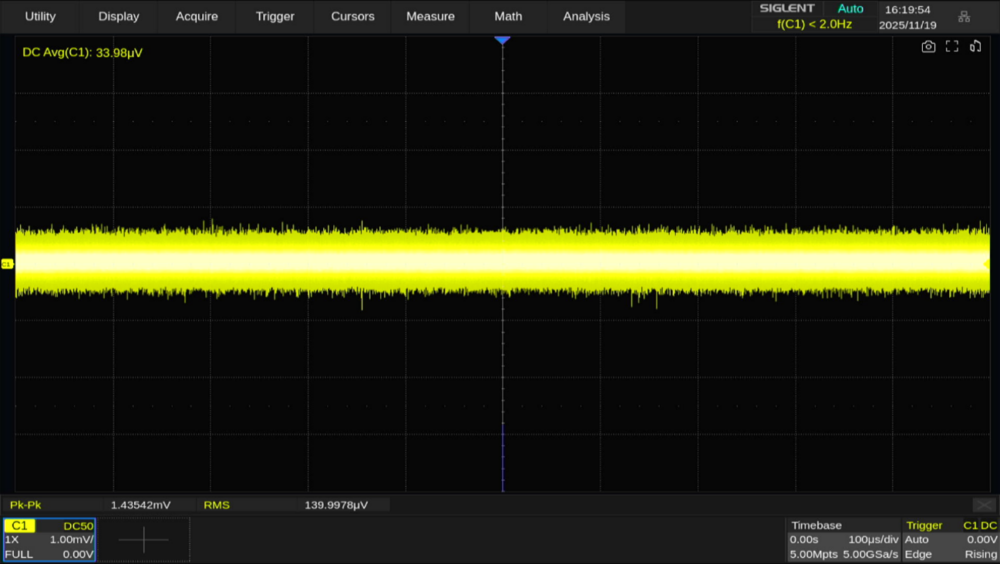The image size is (1000, 564).
Task: Click the C1 channel level marker on left edge
Action: [x=7, y=264]
